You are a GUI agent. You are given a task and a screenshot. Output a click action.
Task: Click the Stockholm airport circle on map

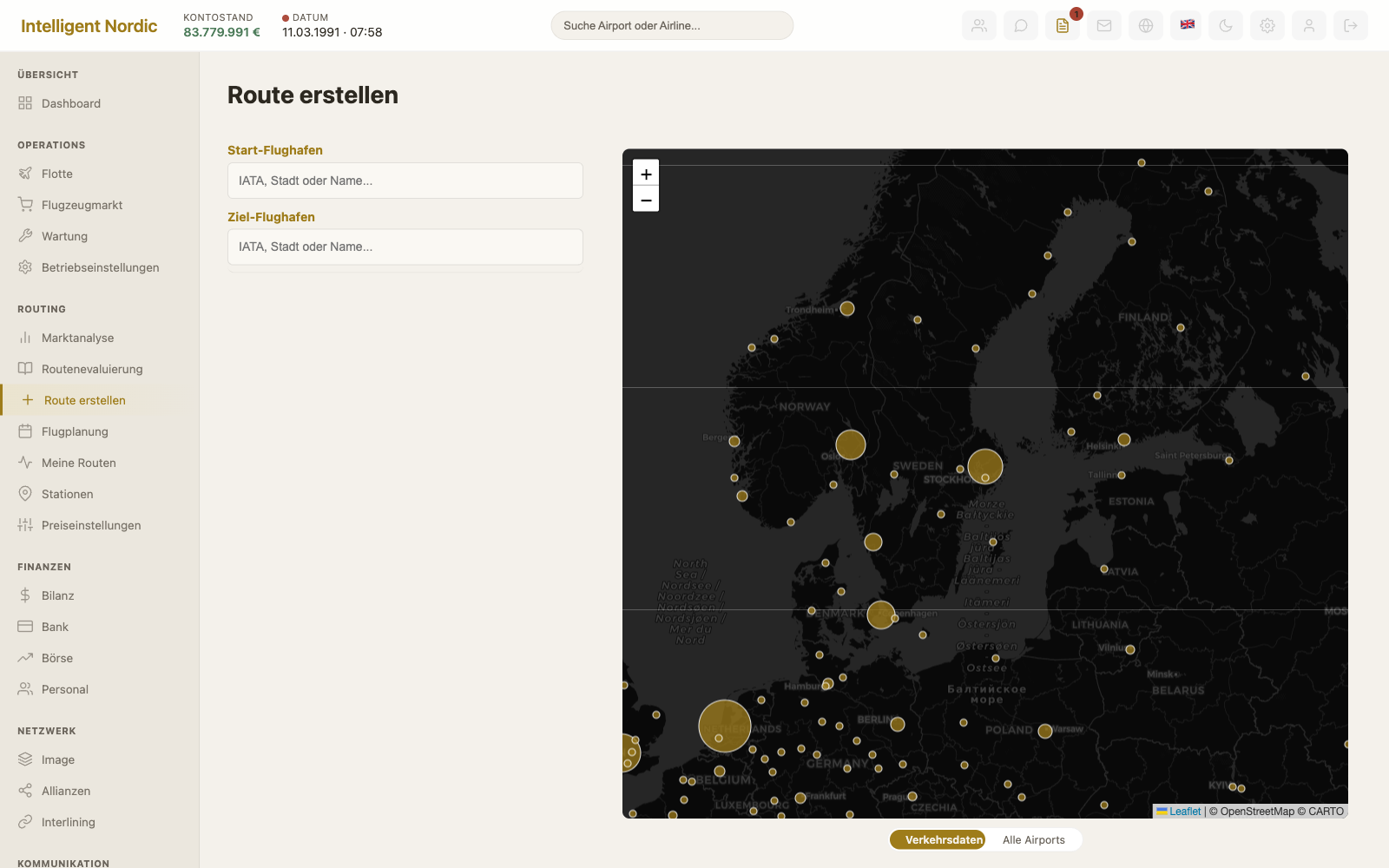tap(985, 466)
